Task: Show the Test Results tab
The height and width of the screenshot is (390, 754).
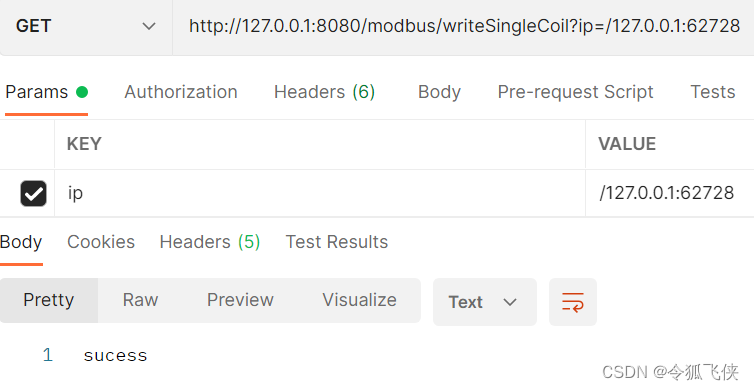Action: point(337,242)
